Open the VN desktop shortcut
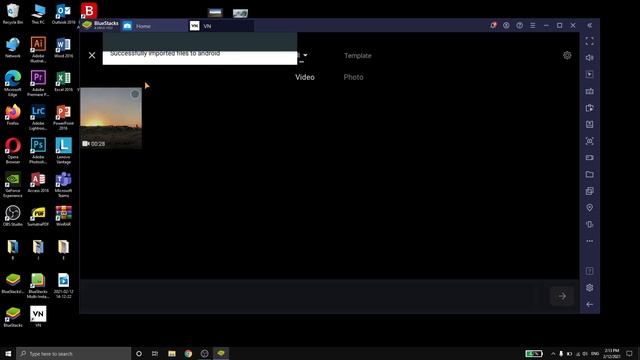Image resolution: width=640 pixels, height=360 pixels. pyautogui.click(x=38, y=317)
